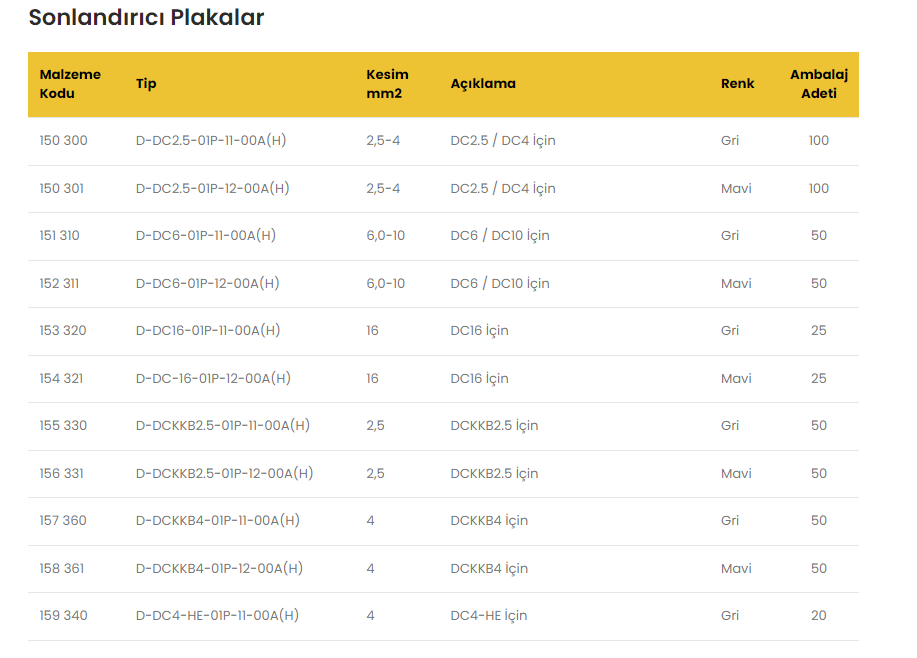This screenshot has width=917, height=658.
Task: Click the DC4-HE İçin description cell
Action: [x=488, y=616]
